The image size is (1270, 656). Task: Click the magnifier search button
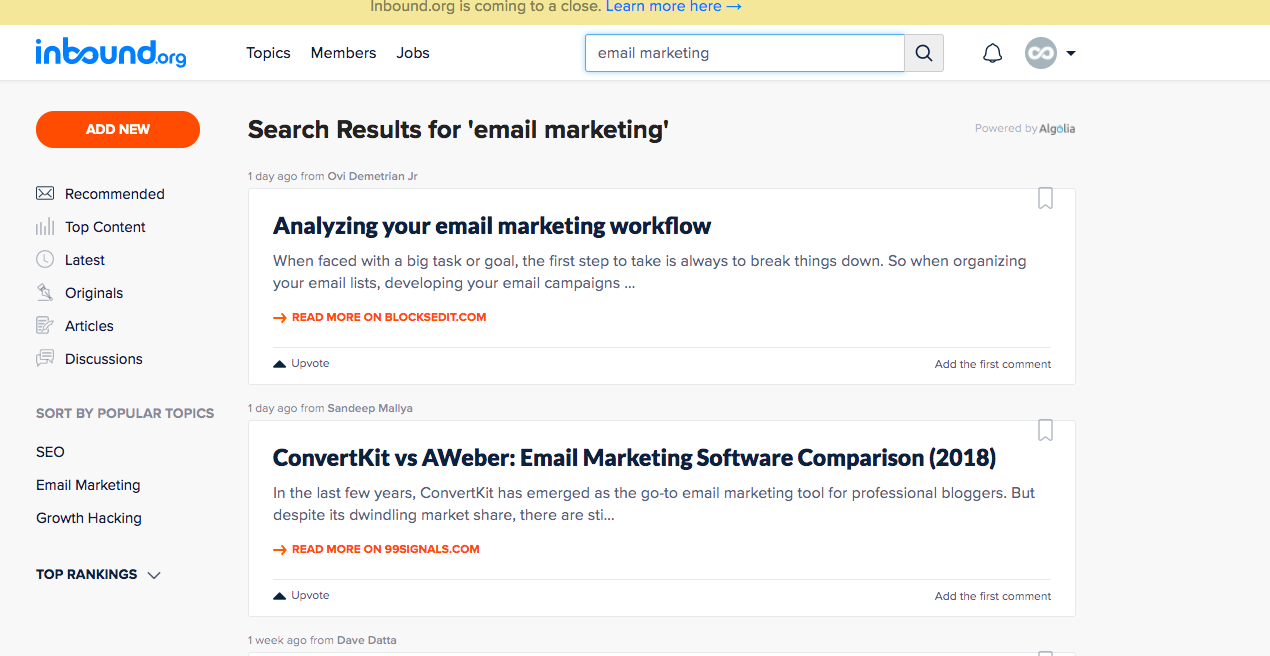(924, 53)
